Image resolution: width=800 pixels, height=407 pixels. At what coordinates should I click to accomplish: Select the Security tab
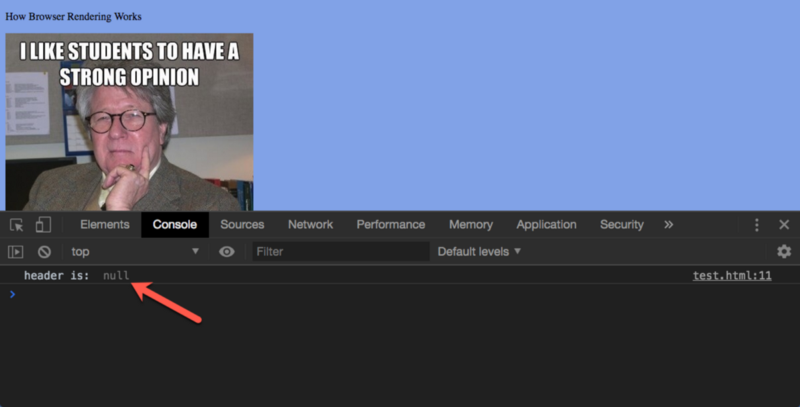pyautogui.click(x=622, y=225)
